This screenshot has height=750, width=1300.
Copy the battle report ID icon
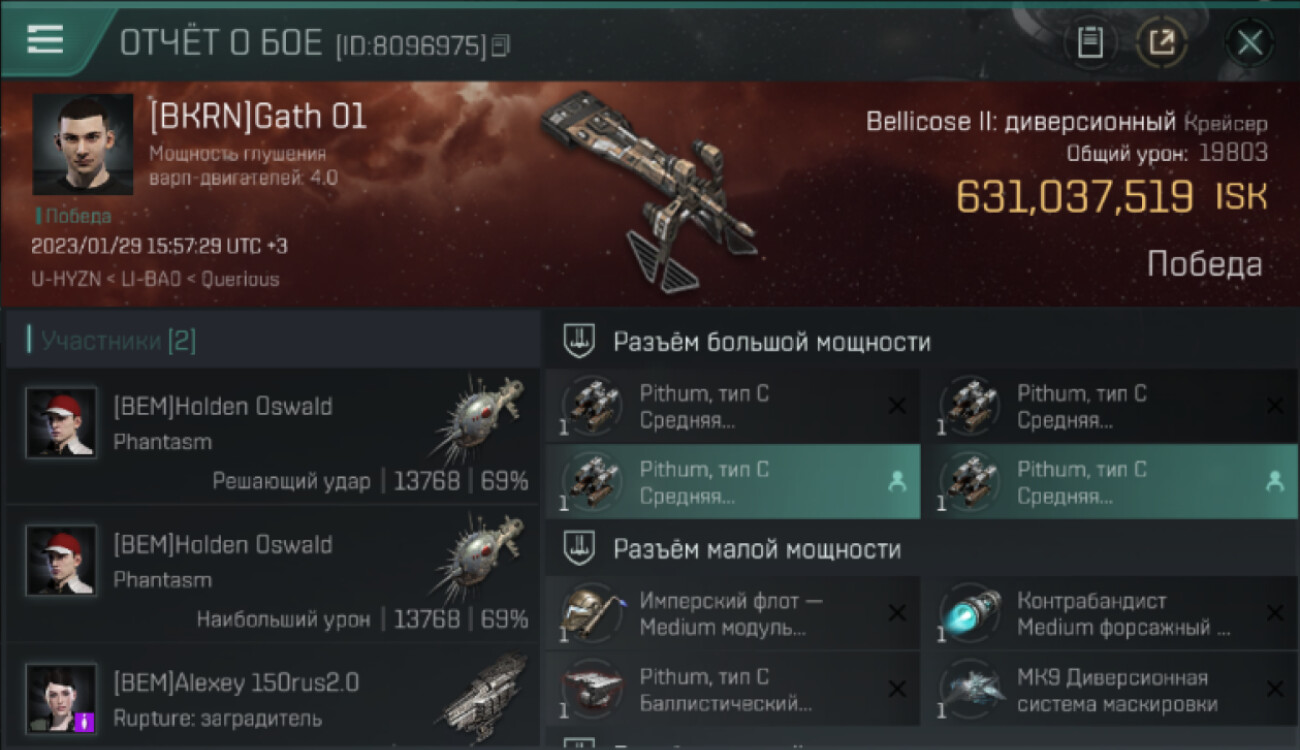[x=501, y=45]
